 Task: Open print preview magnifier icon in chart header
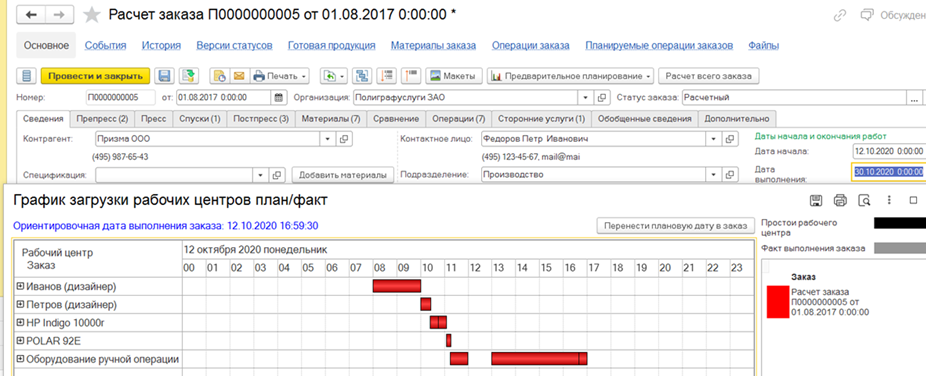click(x=864, y=201)
